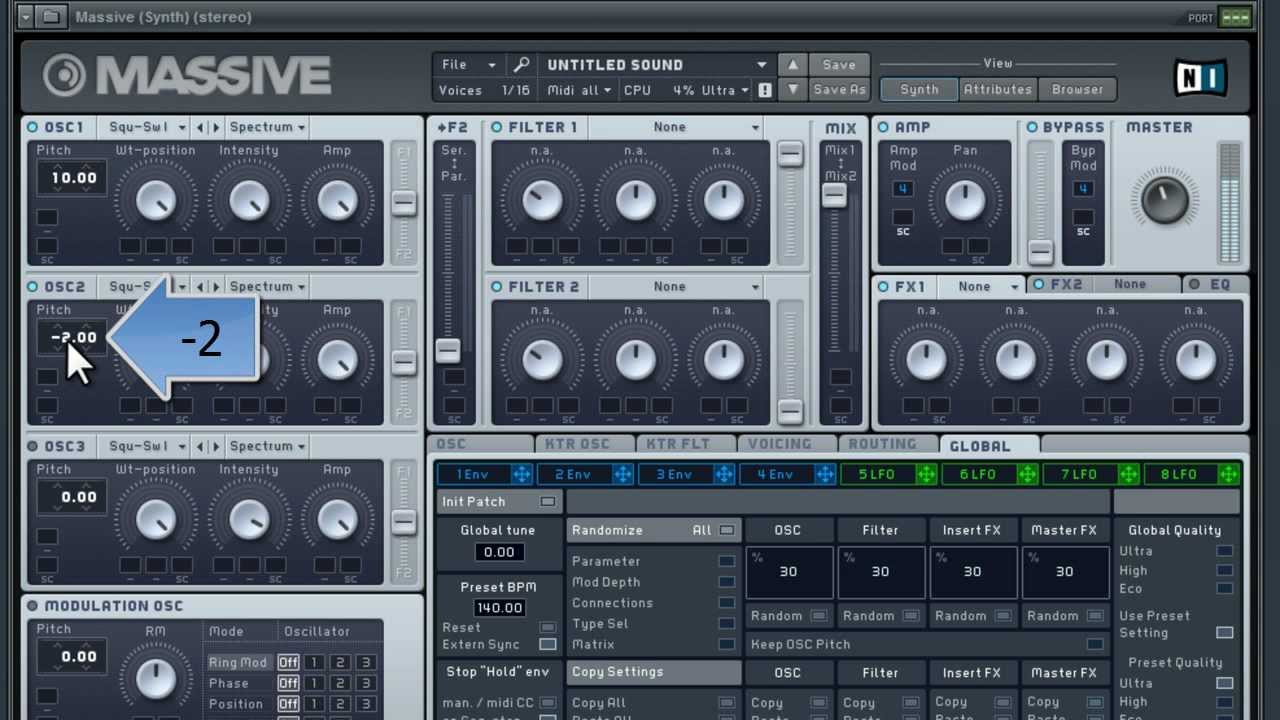
Task: Click the 6 LFO green cross handle
Action: coord(1028,474)
